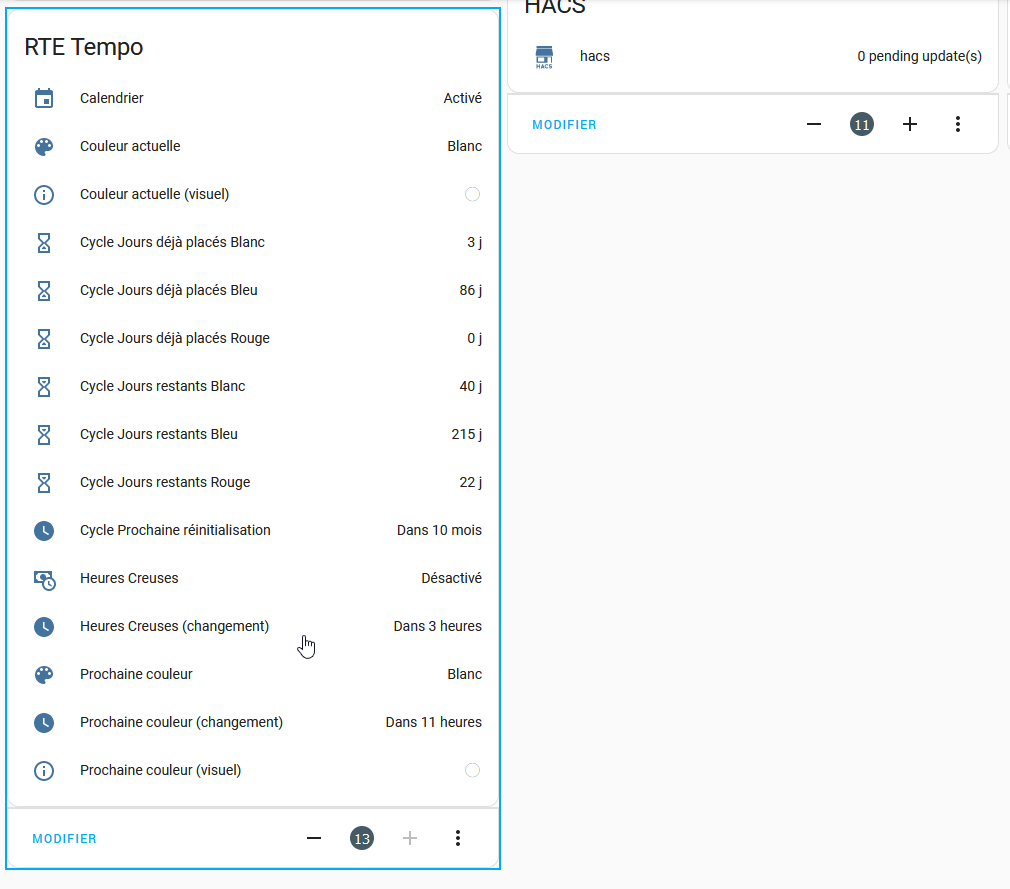Click the hacs entity label

(x=595, y=57)
